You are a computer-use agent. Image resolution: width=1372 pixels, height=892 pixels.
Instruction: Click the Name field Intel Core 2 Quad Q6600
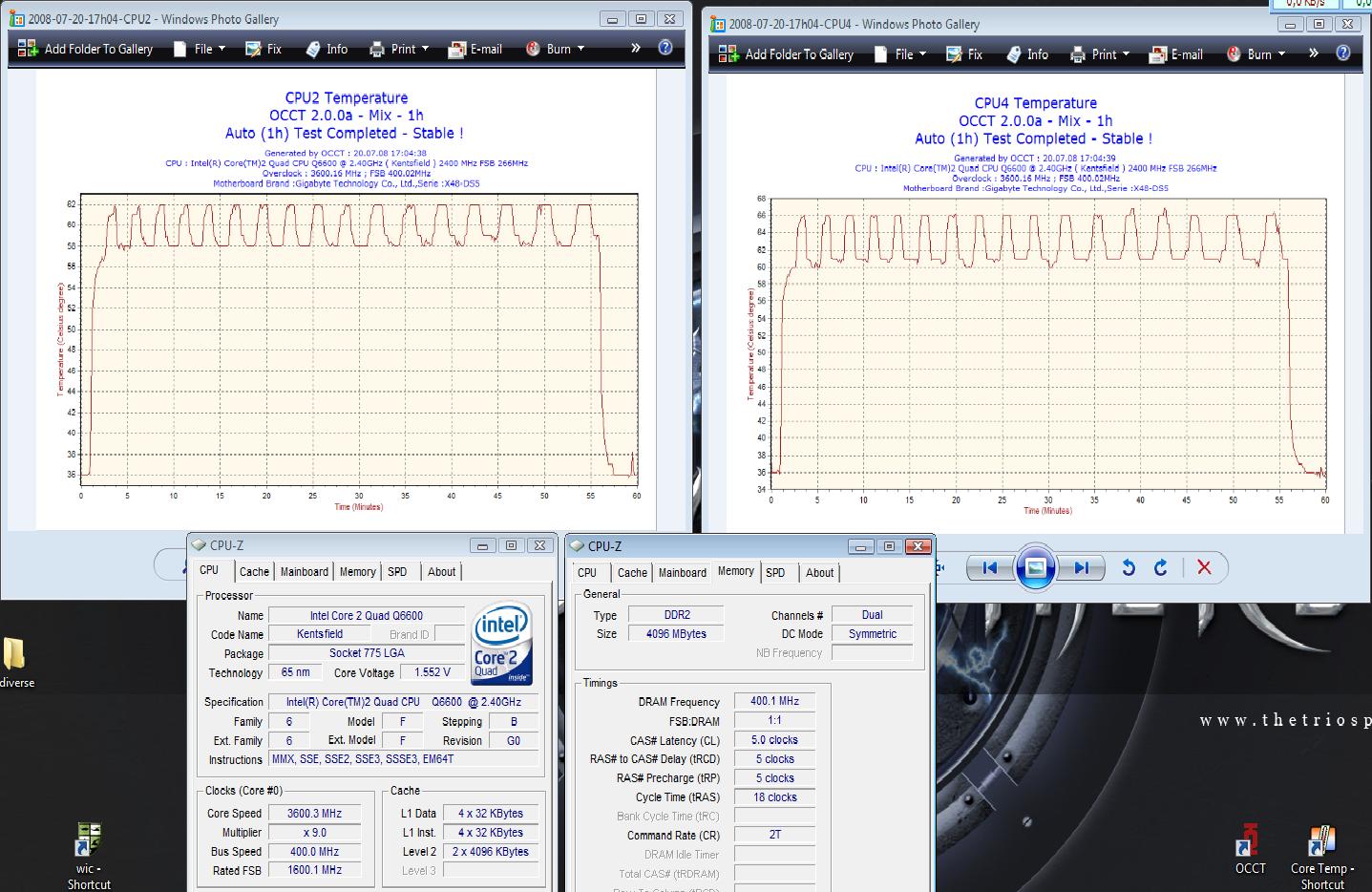(x=367, y=616)
